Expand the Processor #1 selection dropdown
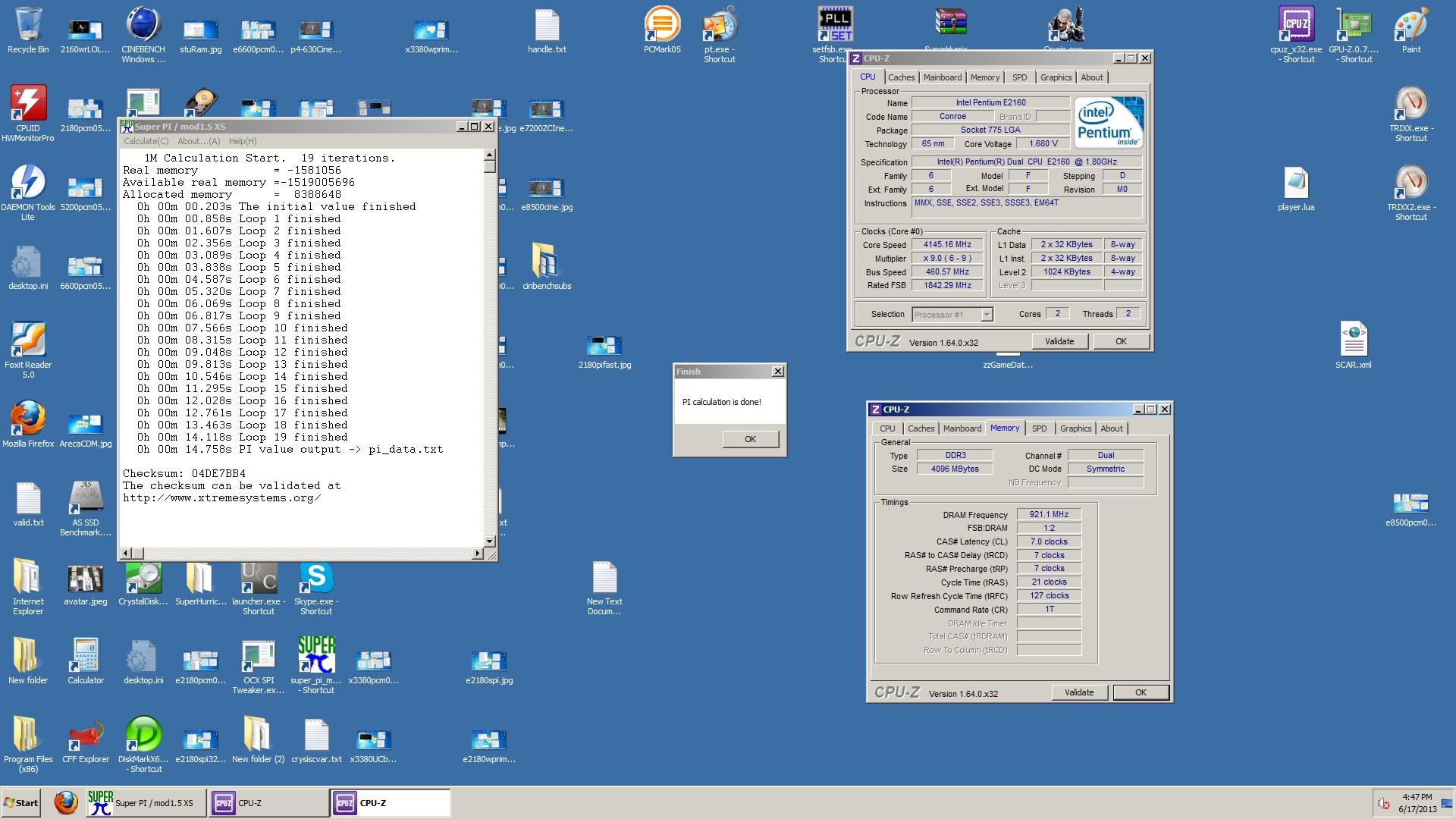Screen dimensions: 1456x819 point(987,315)
